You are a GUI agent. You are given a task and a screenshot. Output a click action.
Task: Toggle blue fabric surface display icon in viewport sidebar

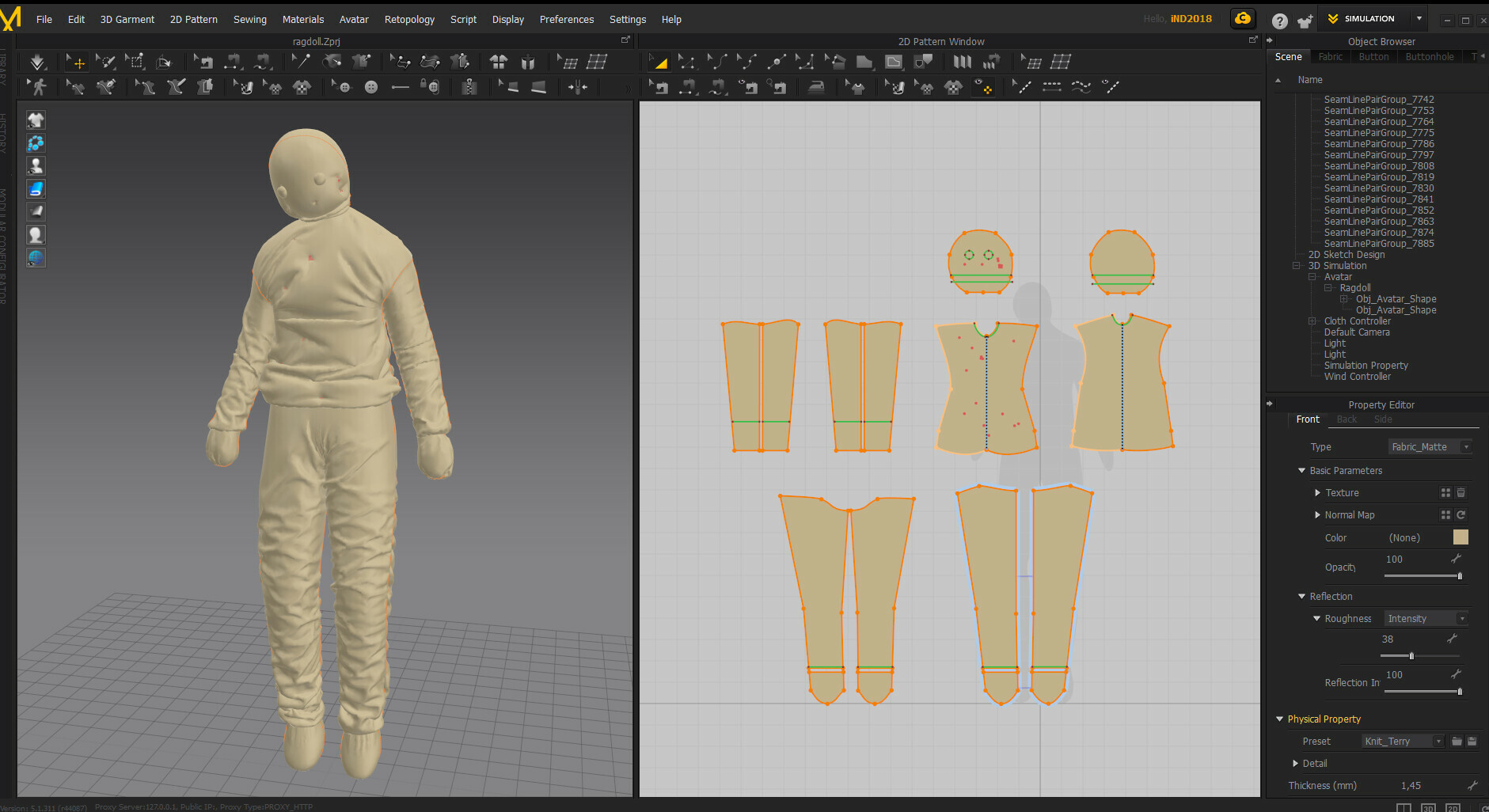click(36, 188)
